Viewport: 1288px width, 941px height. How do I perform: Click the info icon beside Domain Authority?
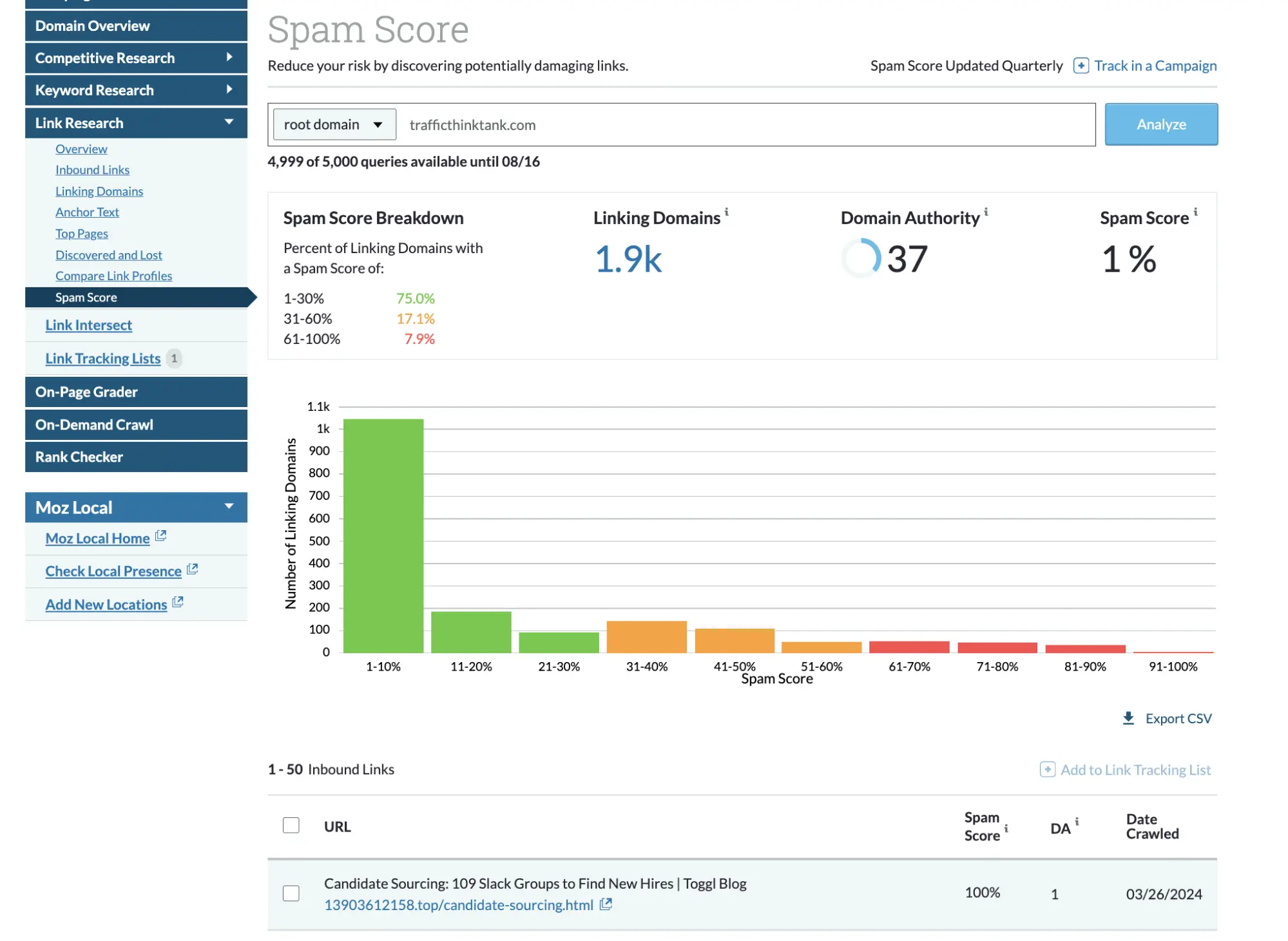986,212
